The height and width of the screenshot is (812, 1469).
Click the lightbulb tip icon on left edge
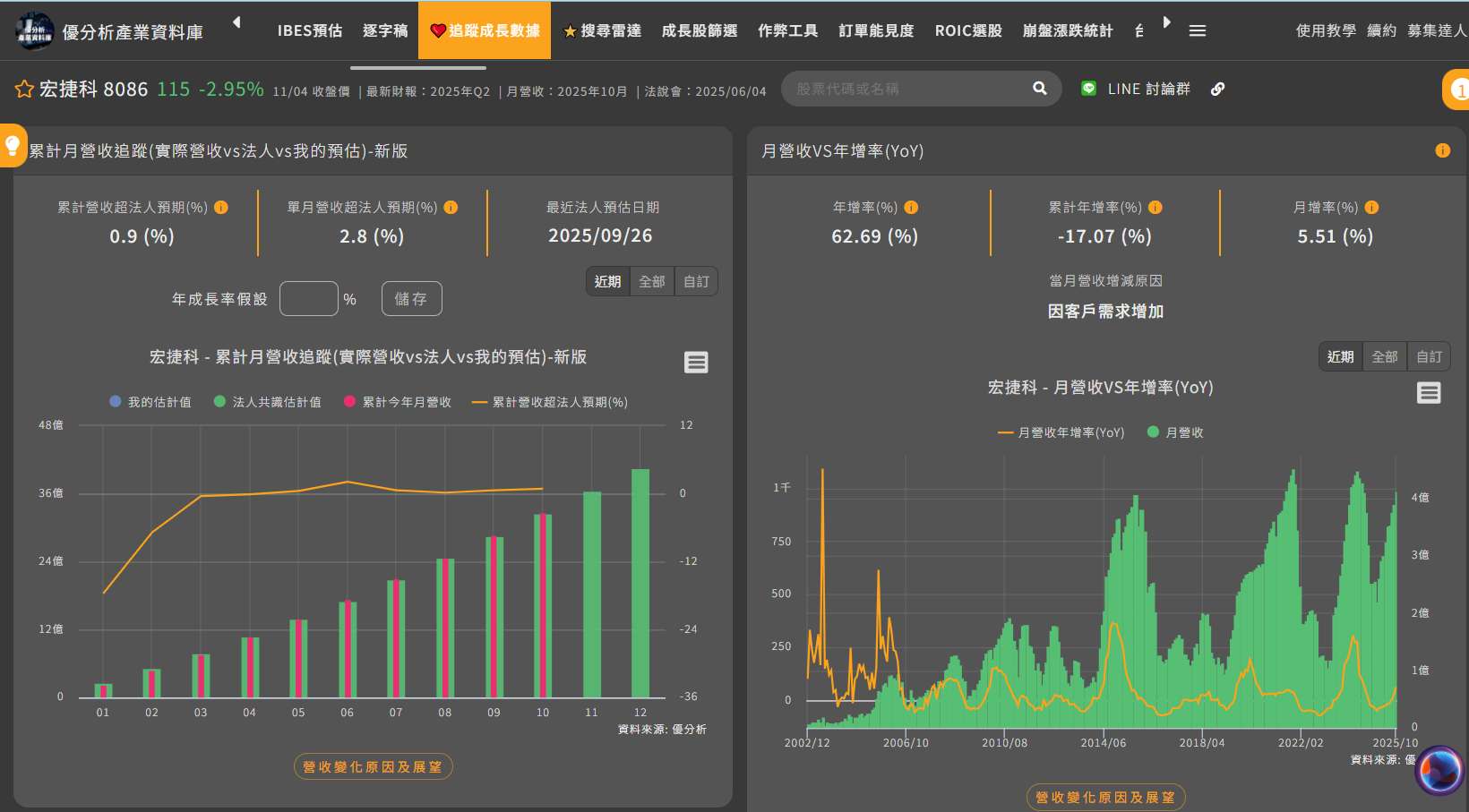pos(13,145)
